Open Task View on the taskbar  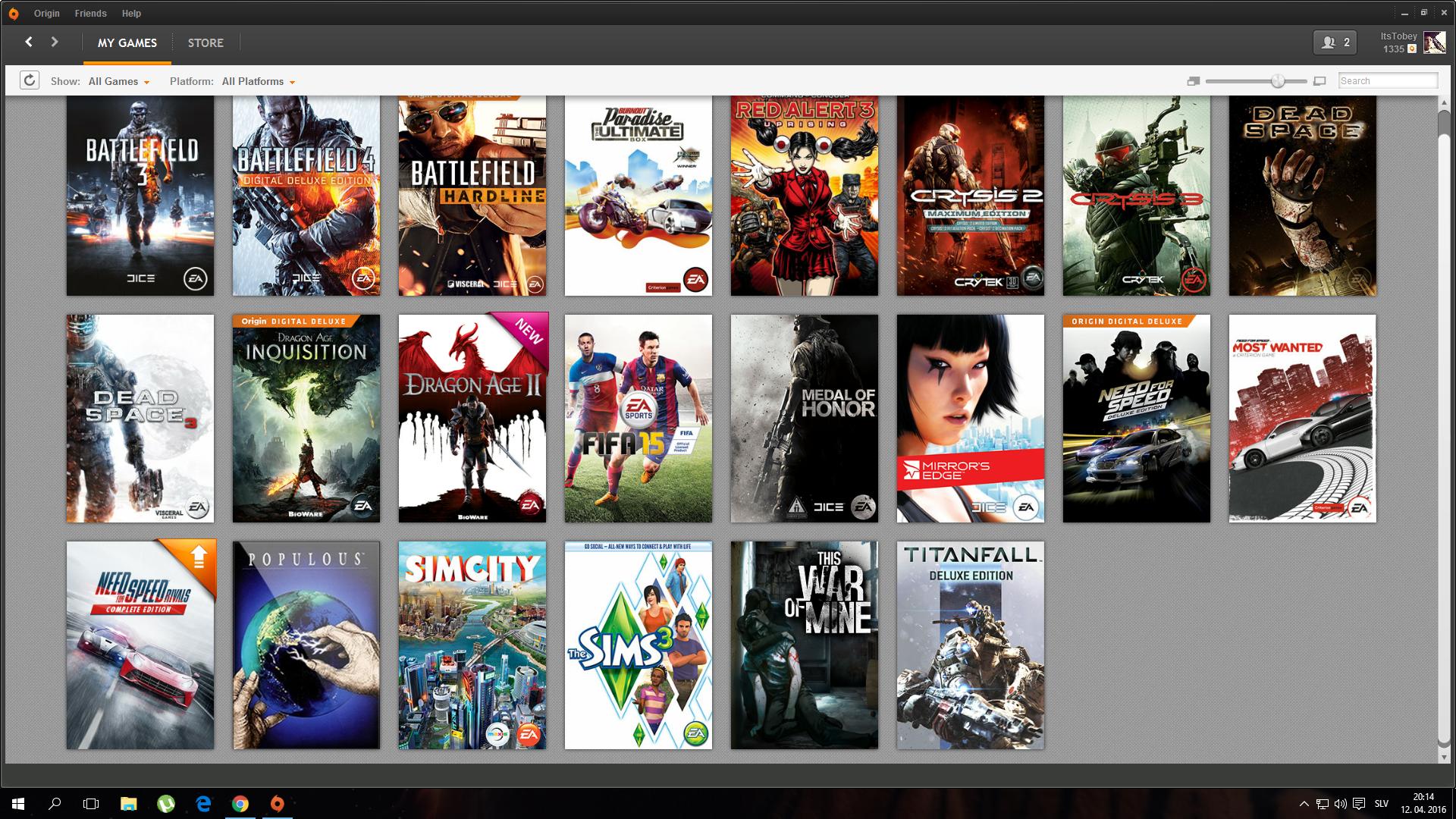tap(91, 803)
